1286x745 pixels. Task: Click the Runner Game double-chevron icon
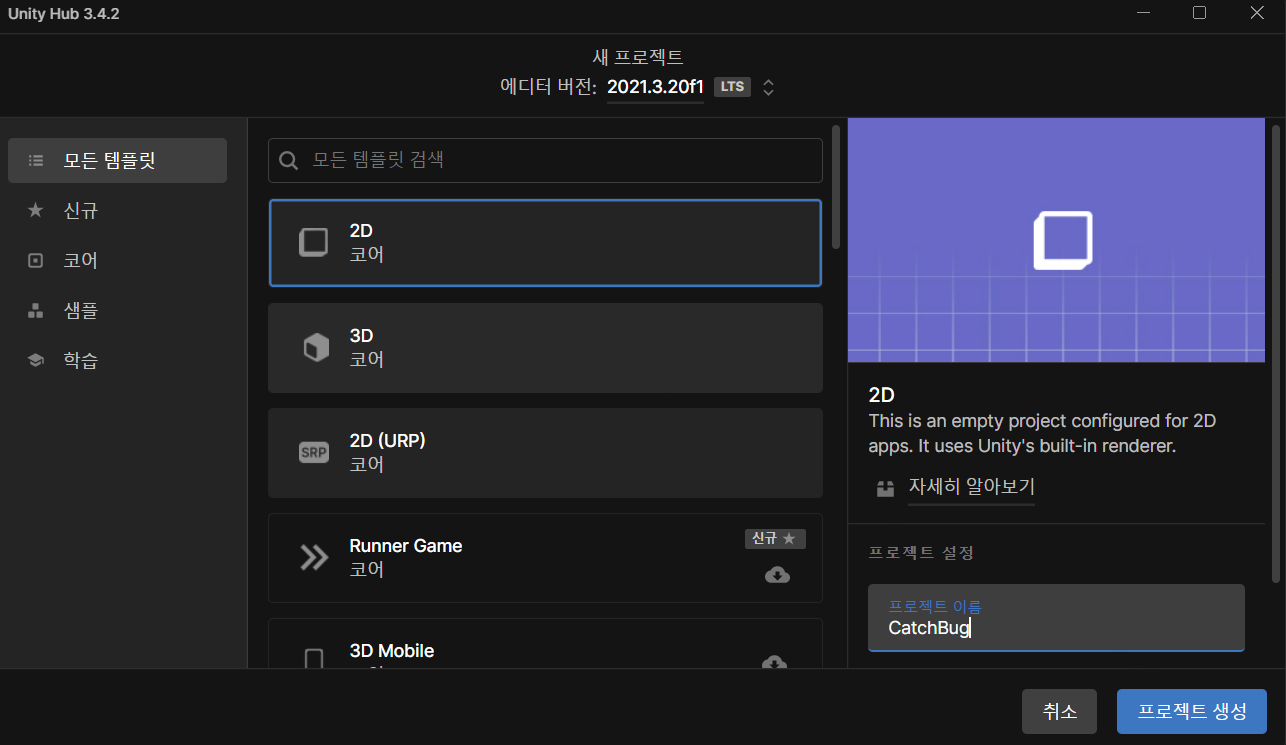click(314, 558)
